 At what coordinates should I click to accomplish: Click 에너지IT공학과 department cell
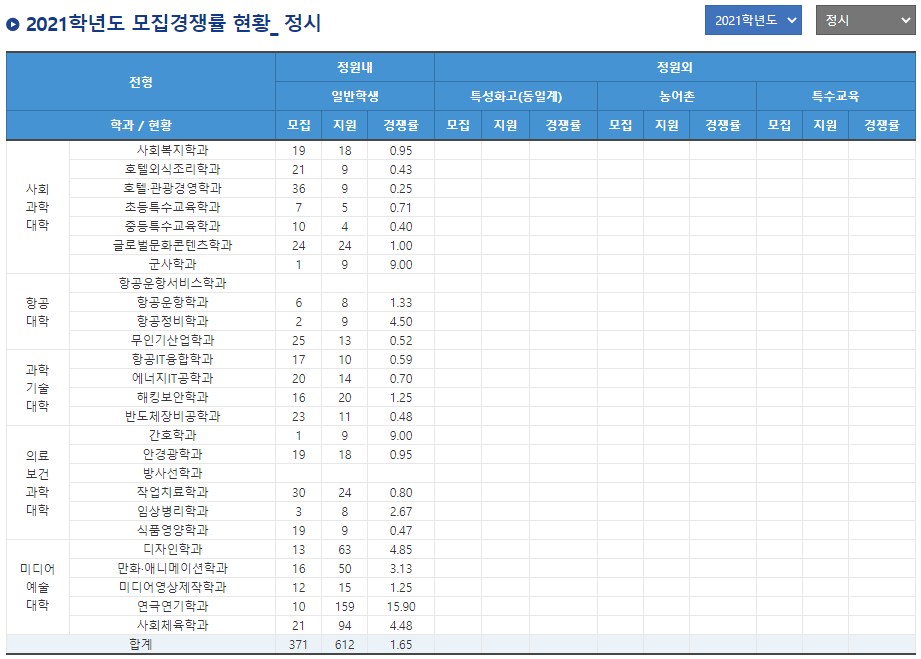[172, 378]
